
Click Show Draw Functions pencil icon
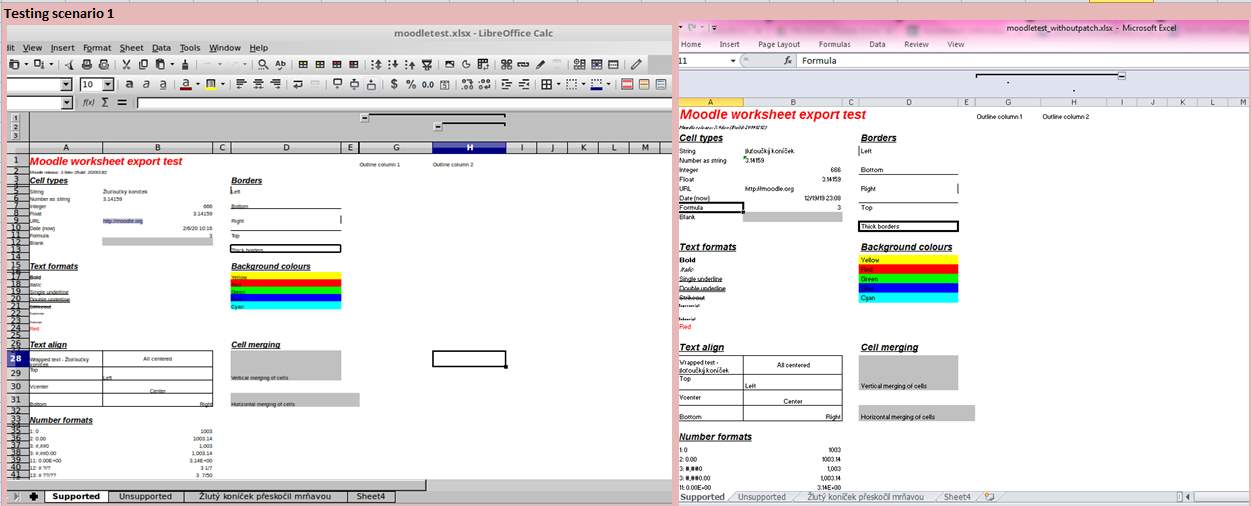[636, 64]
